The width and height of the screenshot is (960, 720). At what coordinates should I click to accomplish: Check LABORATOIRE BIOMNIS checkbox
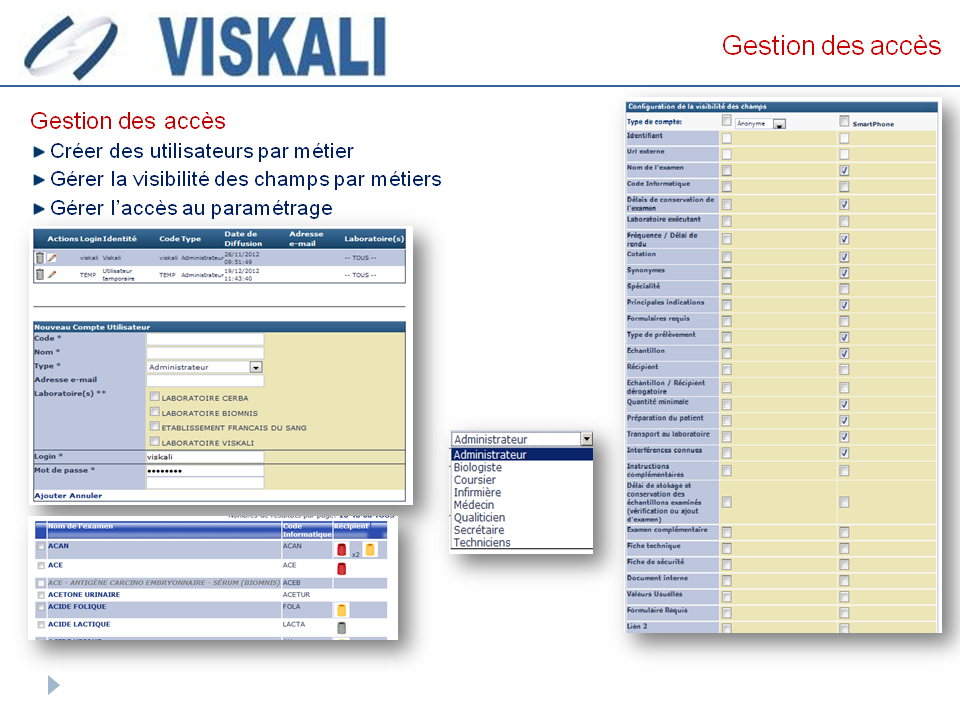[155, 412]
